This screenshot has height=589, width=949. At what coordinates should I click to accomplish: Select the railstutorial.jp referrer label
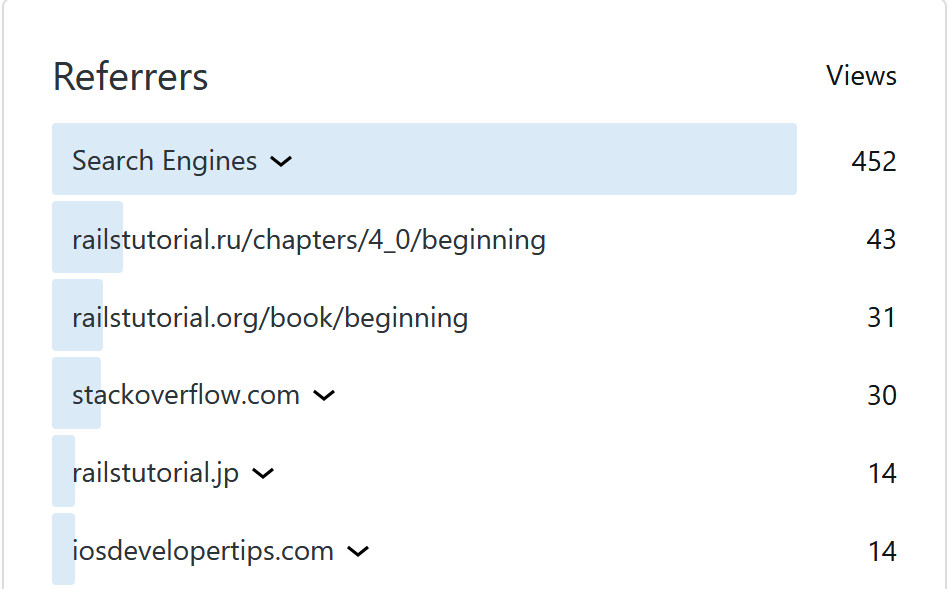click(x=155, y=472)
